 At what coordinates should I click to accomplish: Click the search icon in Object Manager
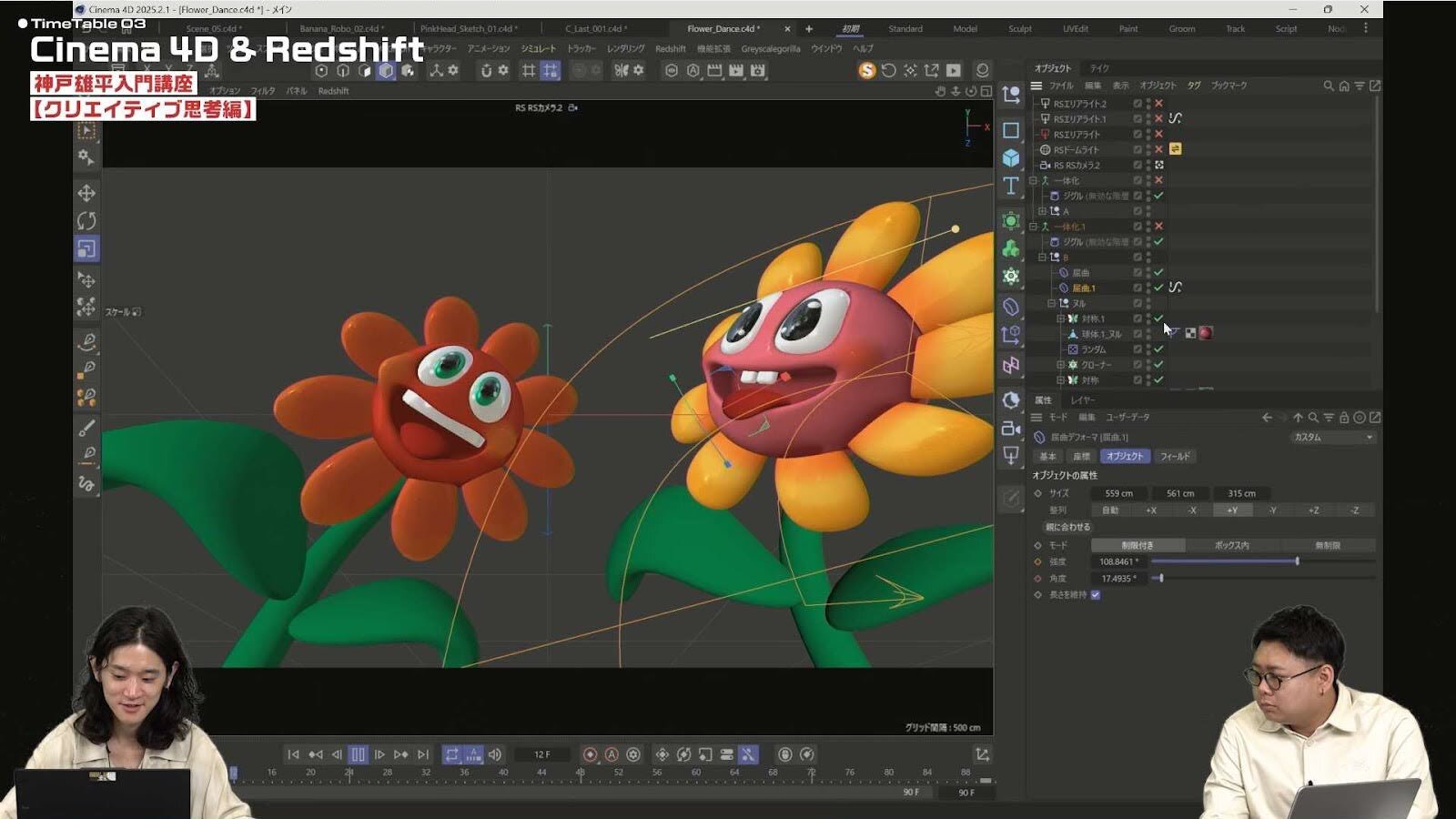[1328, 86]
